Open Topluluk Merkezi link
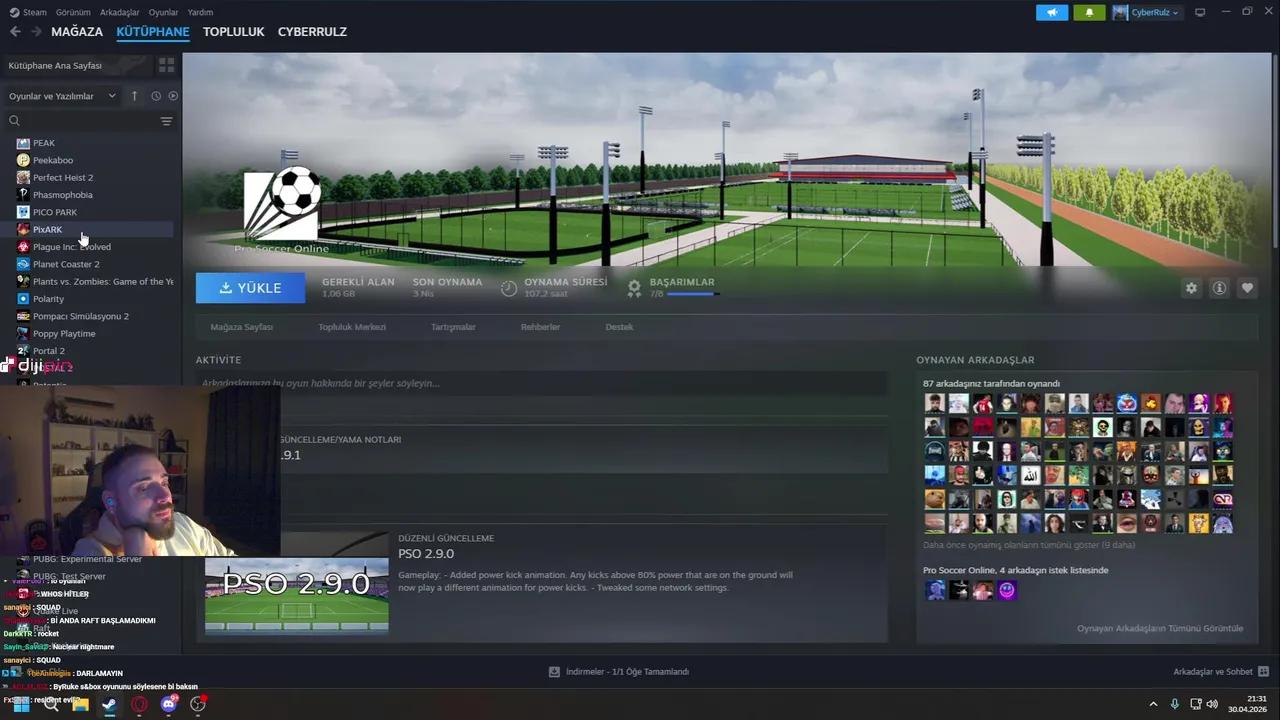Image resolution: width=1280 pixels, height=720 pixels. [x=352, y=327]
